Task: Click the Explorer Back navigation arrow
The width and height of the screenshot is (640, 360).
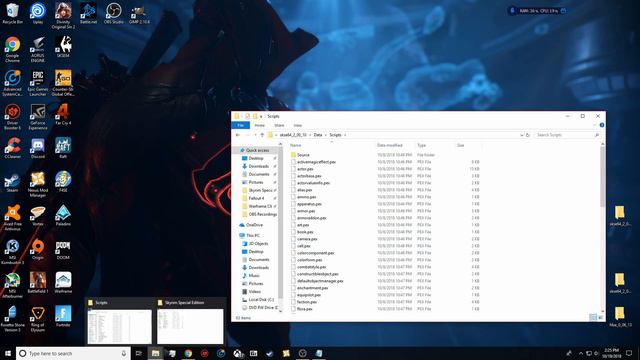Action: click(238, 135)
